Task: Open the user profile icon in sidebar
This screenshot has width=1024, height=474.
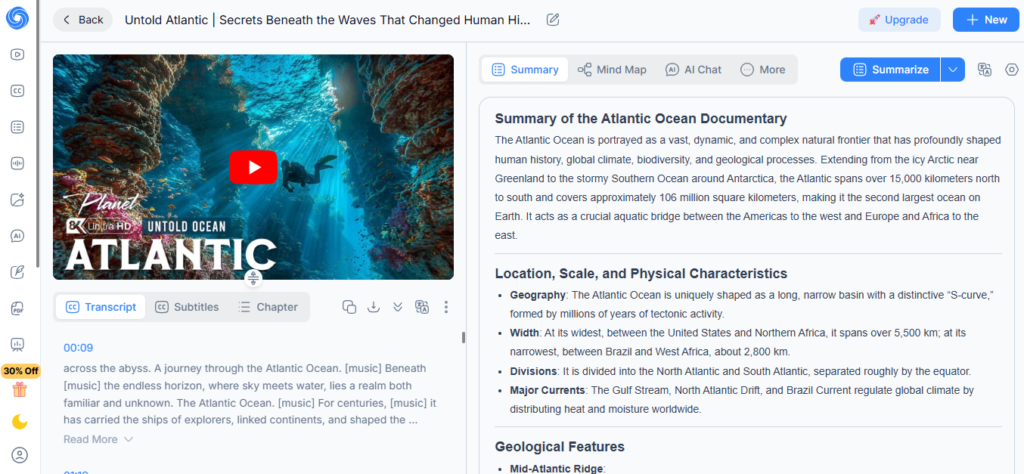Action: 20,455
